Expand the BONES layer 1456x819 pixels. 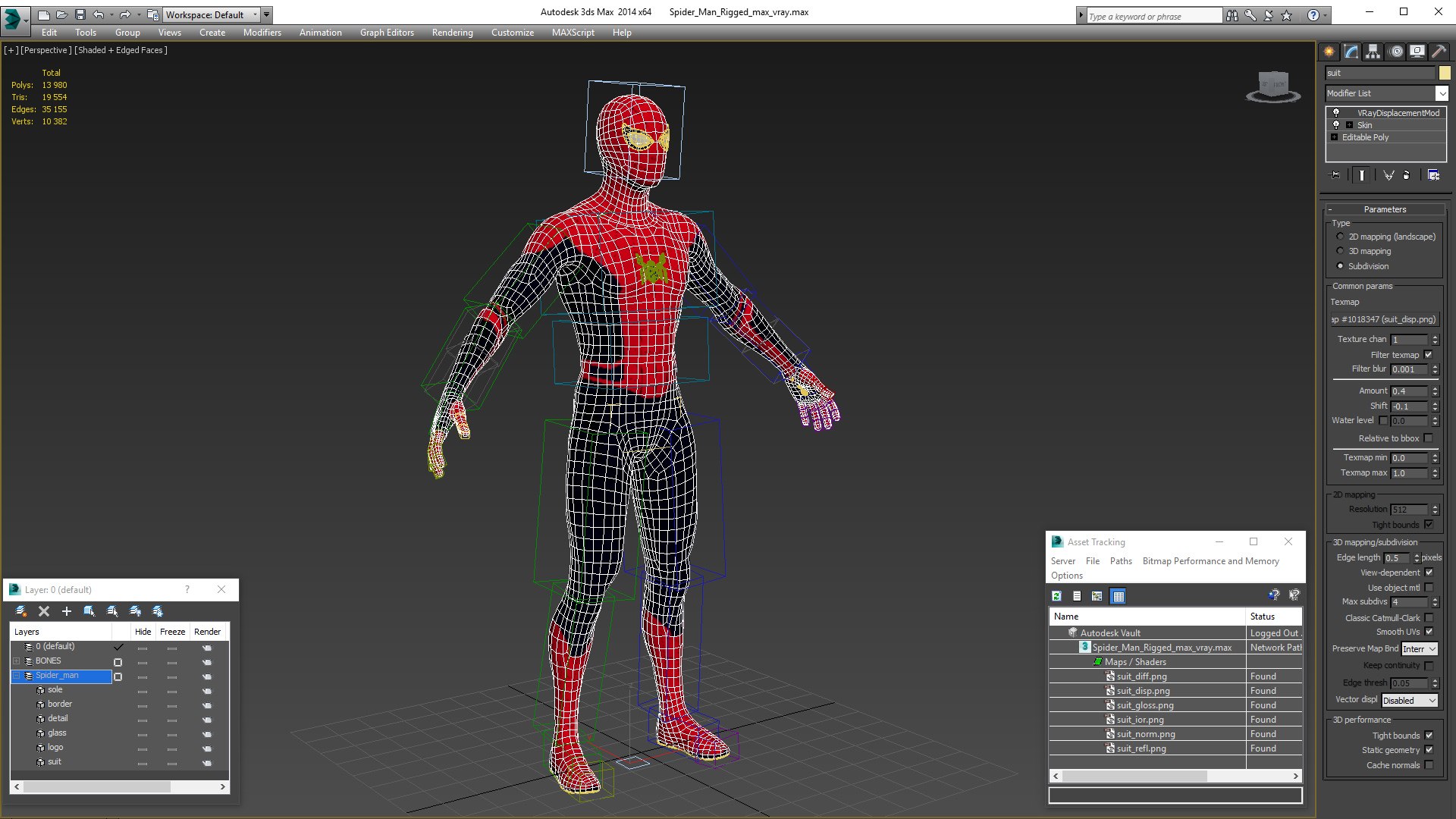[17, 661]
